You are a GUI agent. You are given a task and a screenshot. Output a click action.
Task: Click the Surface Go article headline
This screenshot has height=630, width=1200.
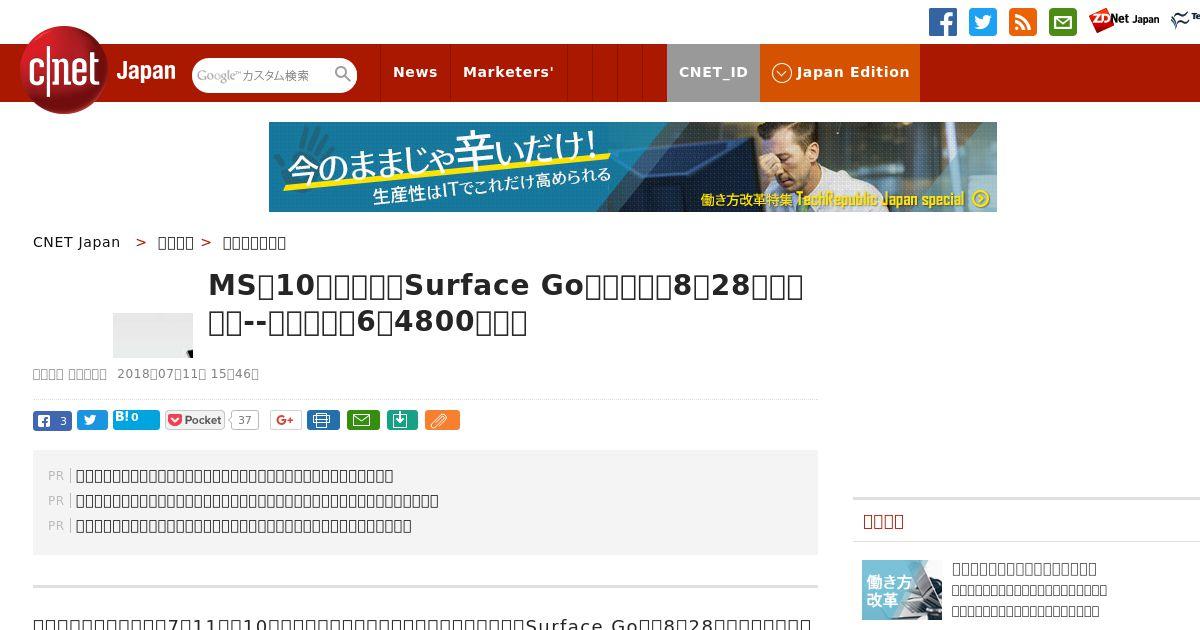coord(505,304)
